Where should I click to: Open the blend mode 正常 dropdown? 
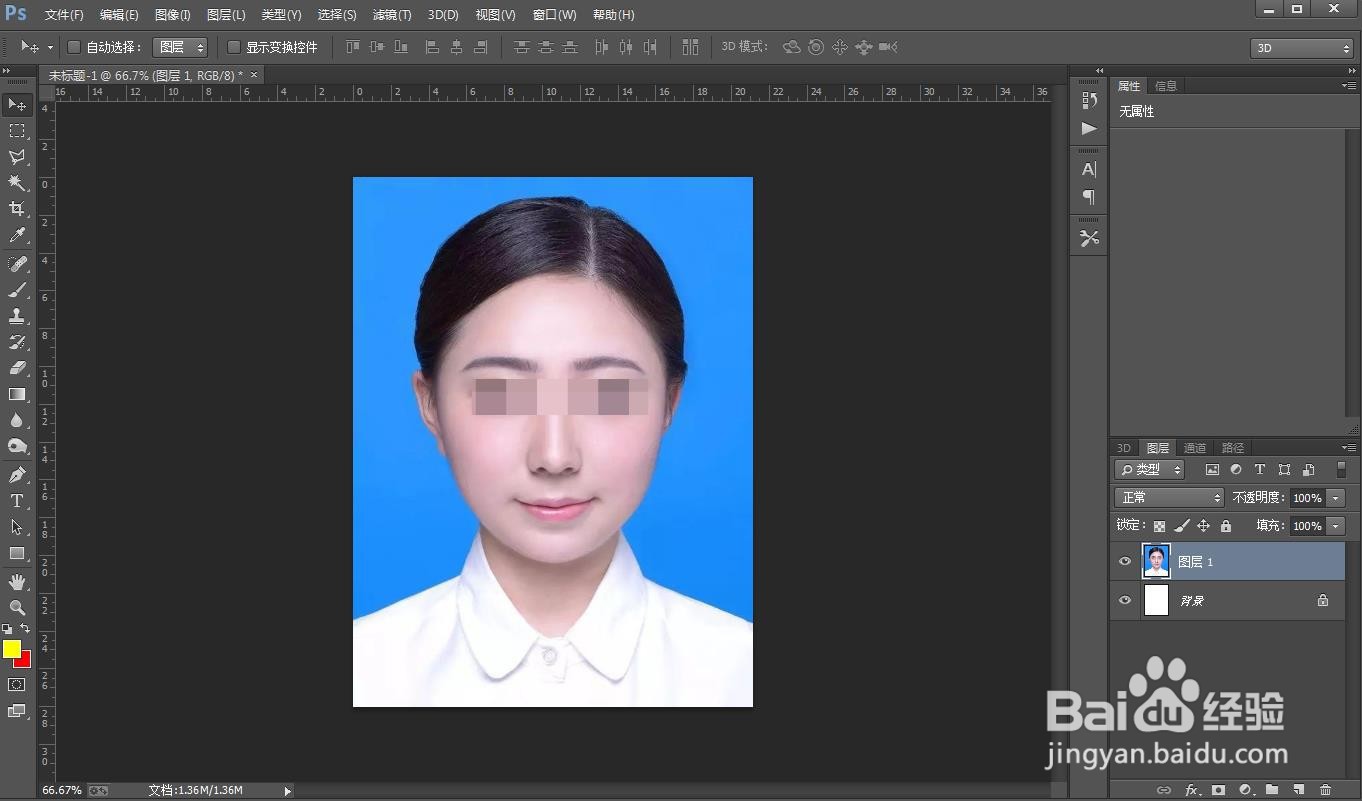coord(1169,497)
